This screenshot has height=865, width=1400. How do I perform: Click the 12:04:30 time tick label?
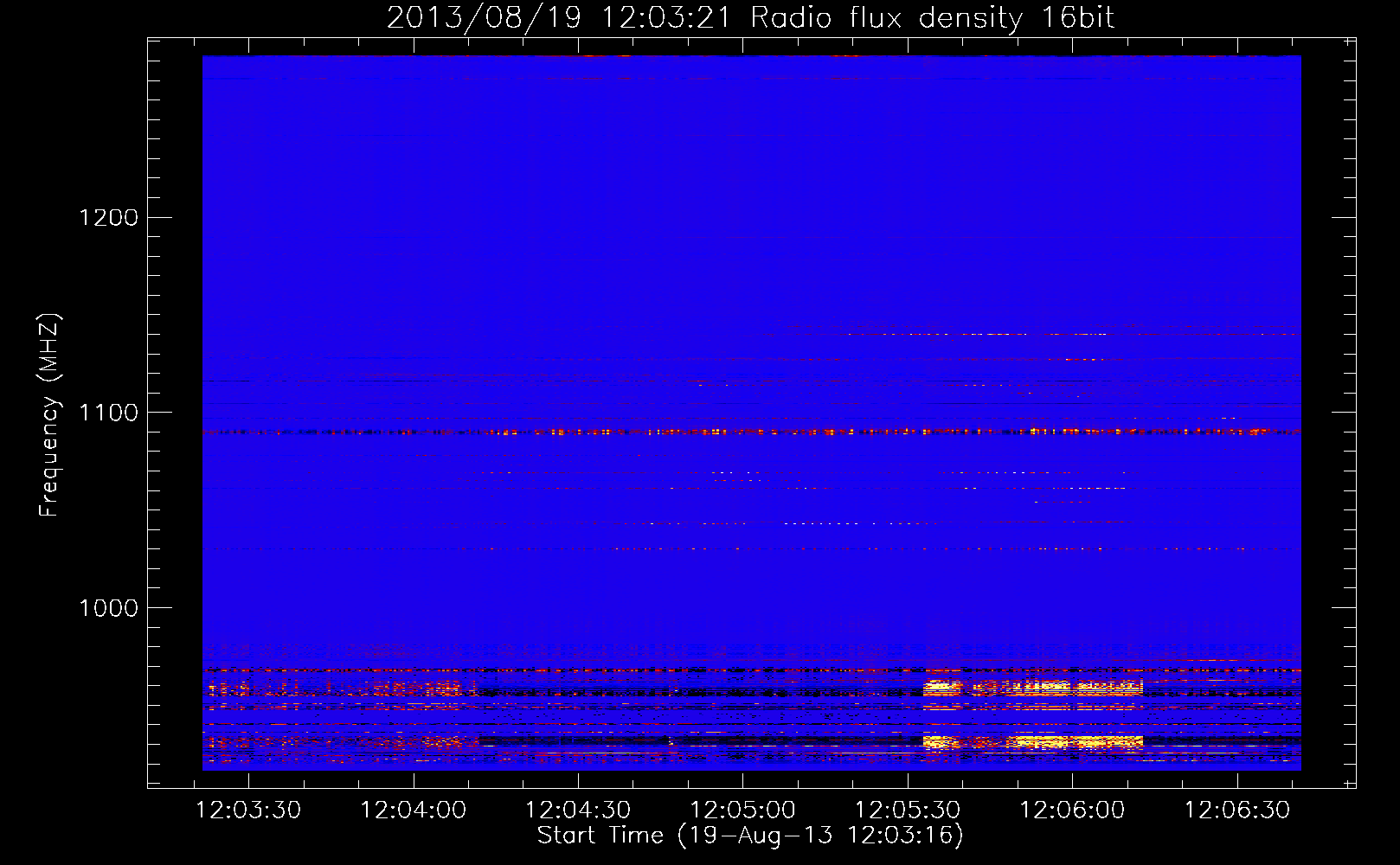[x=578, y=811]
